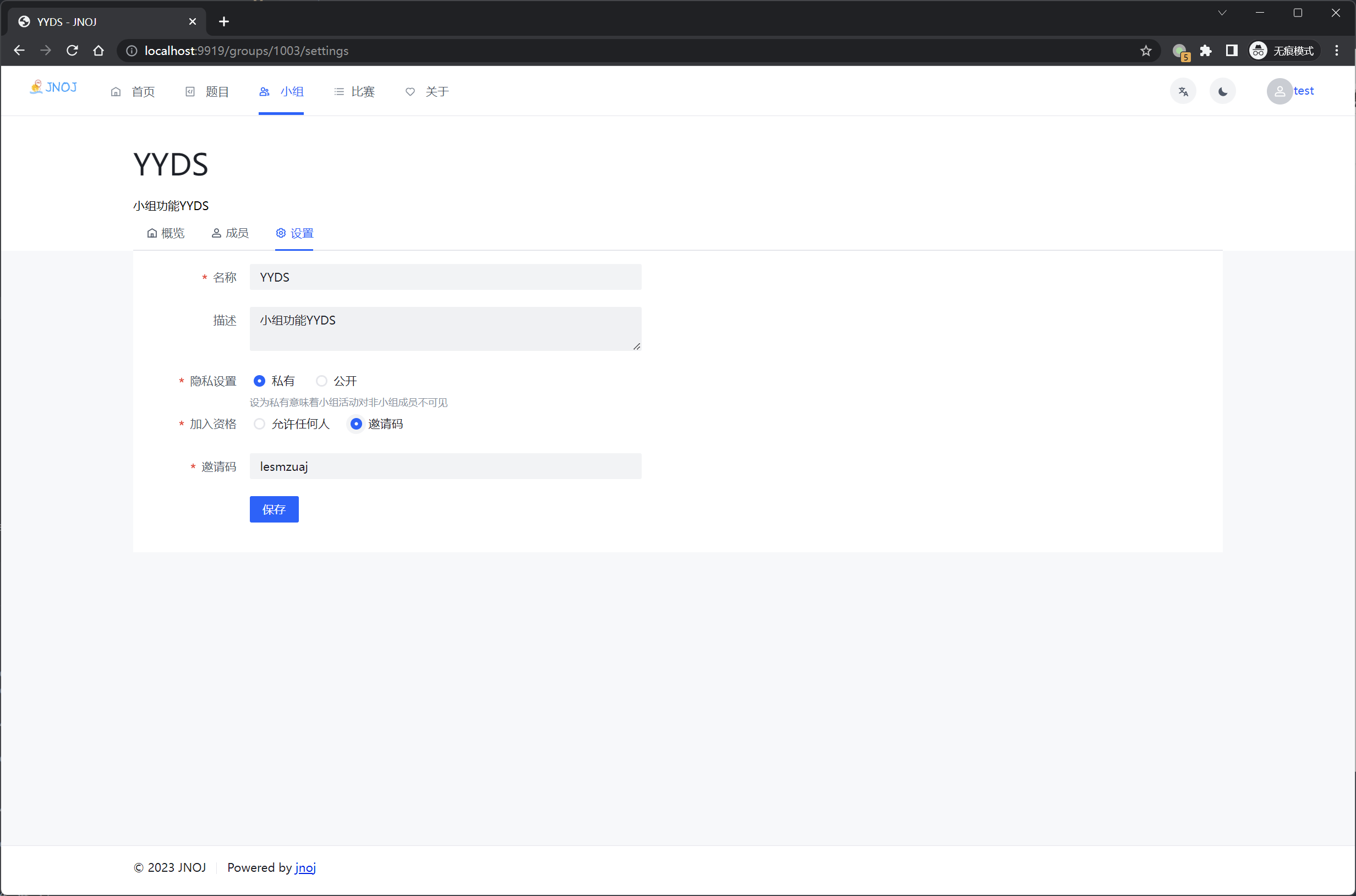Focus the 名称 name input field
This screenshot has height=896, width=1356.
(445, 277)
